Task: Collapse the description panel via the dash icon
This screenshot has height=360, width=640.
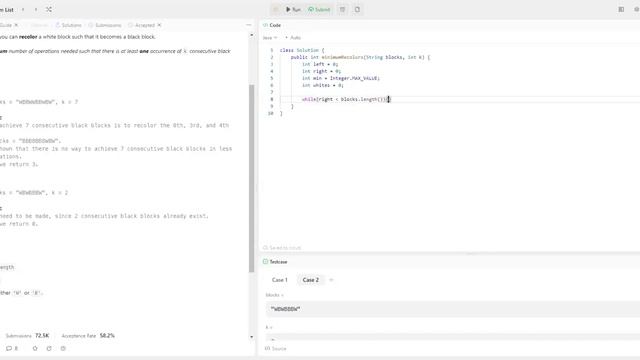Action: (249, 25)
